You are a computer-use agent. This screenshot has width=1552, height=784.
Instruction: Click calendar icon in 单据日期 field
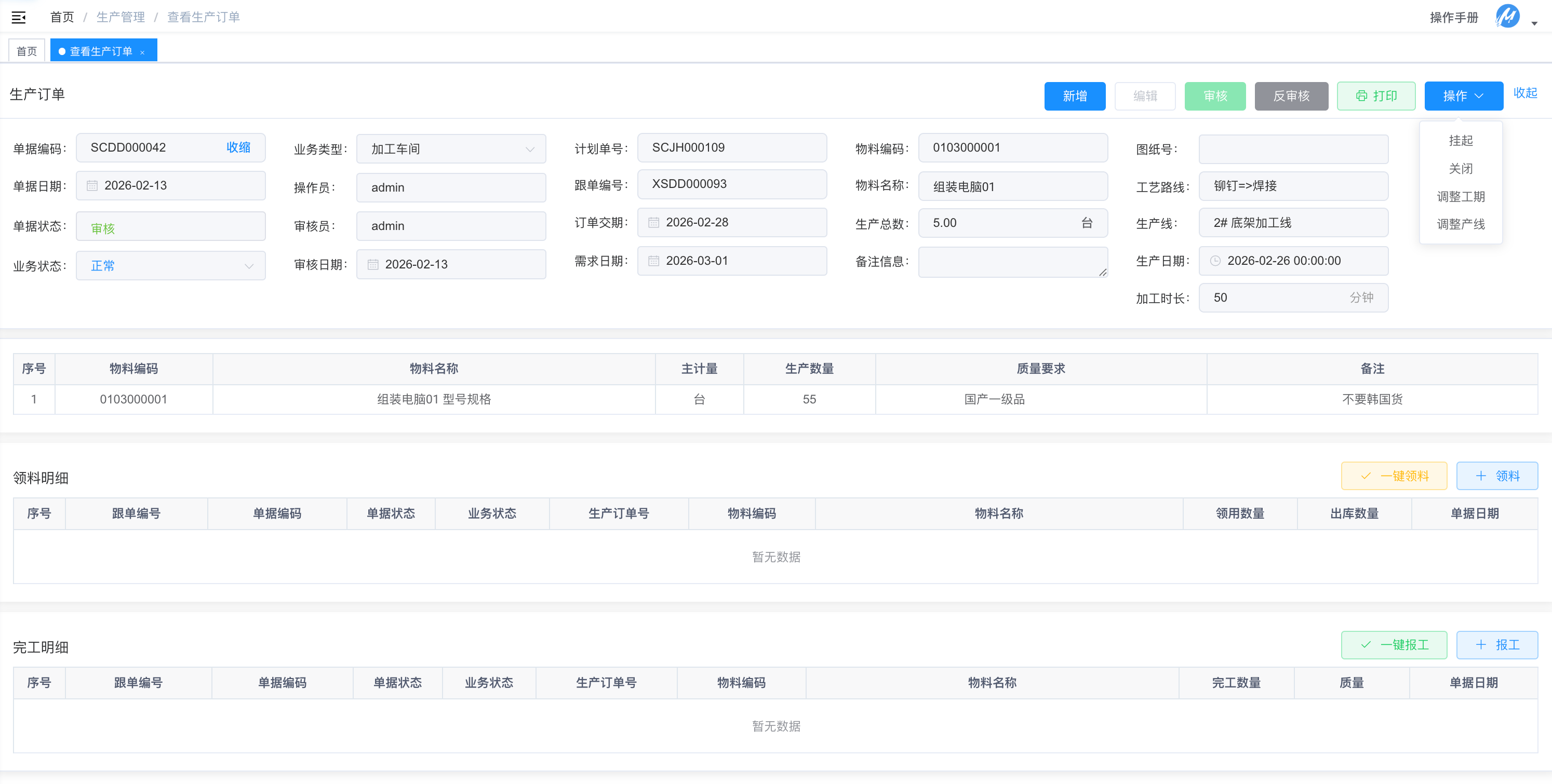point(92,185)
